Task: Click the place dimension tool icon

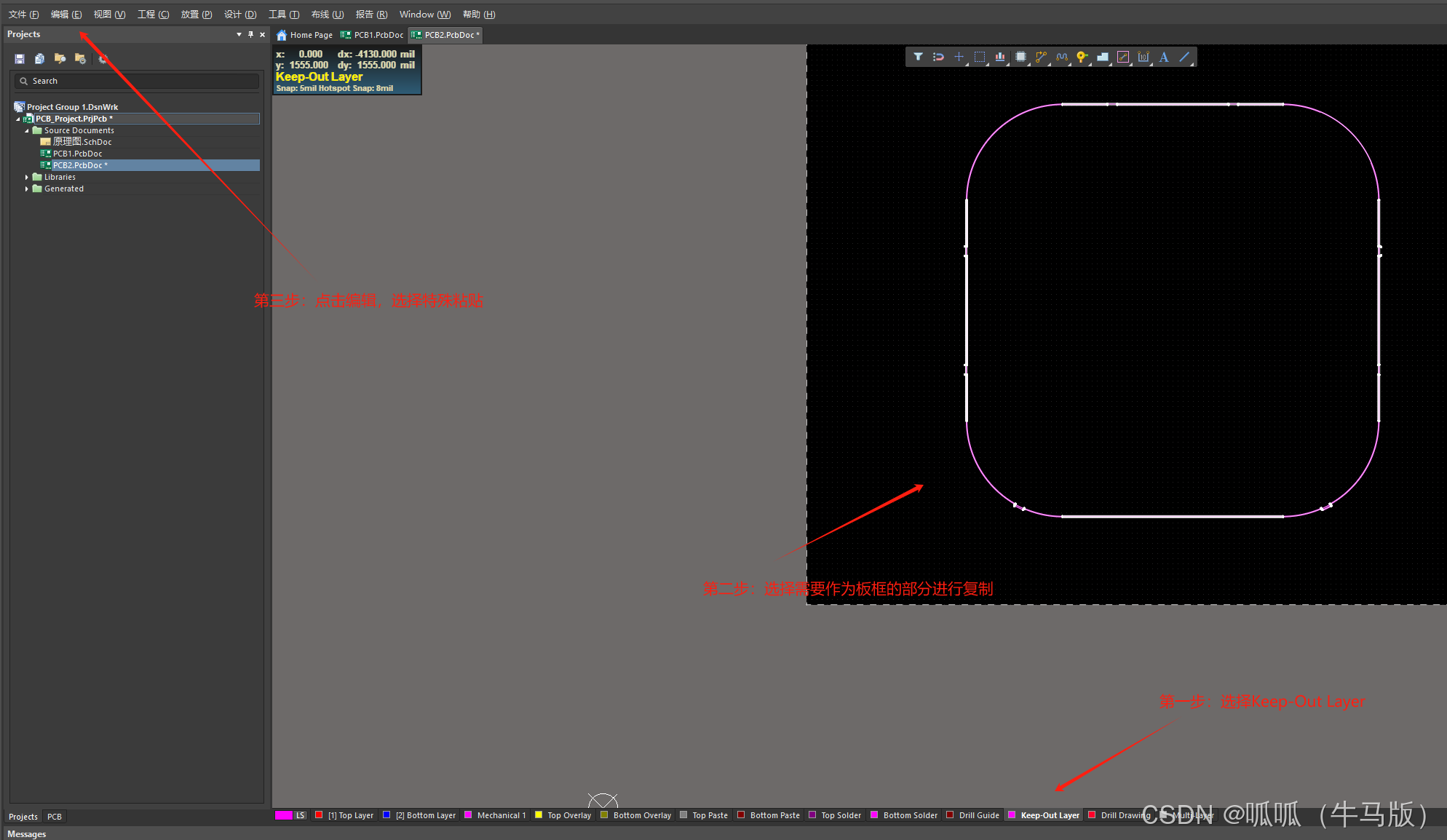Action: pos(1143,57)
